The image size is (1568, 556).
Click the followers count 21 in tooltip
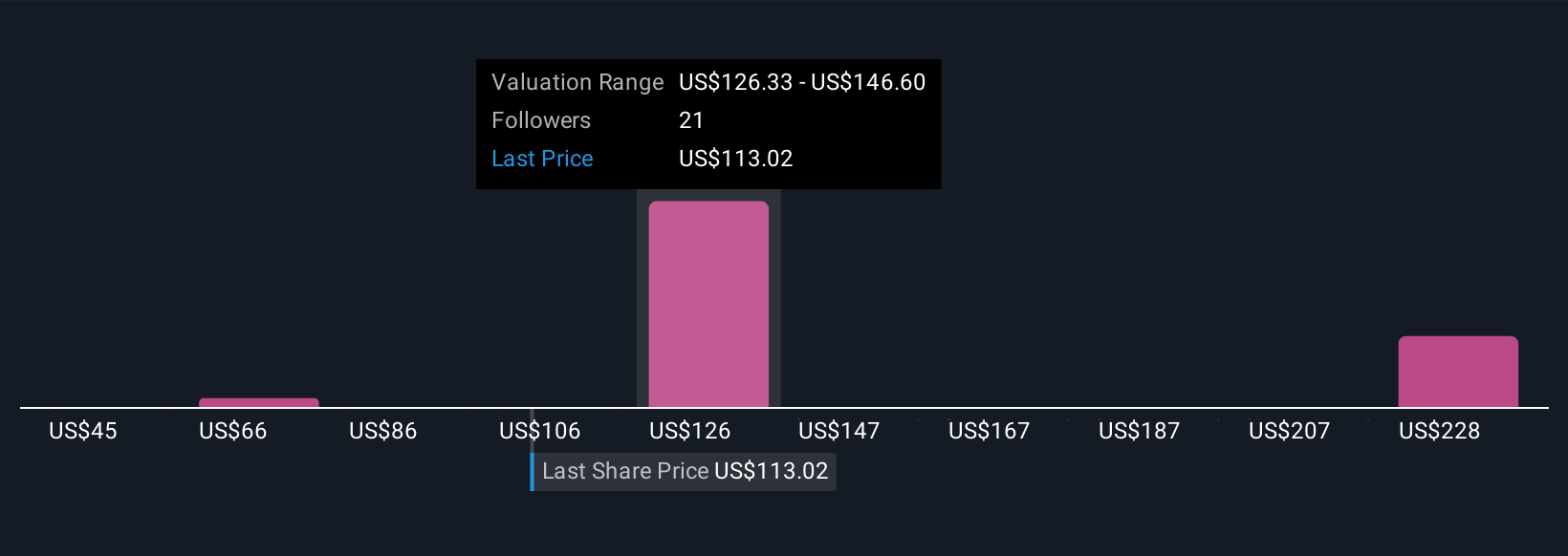point(691,120)
